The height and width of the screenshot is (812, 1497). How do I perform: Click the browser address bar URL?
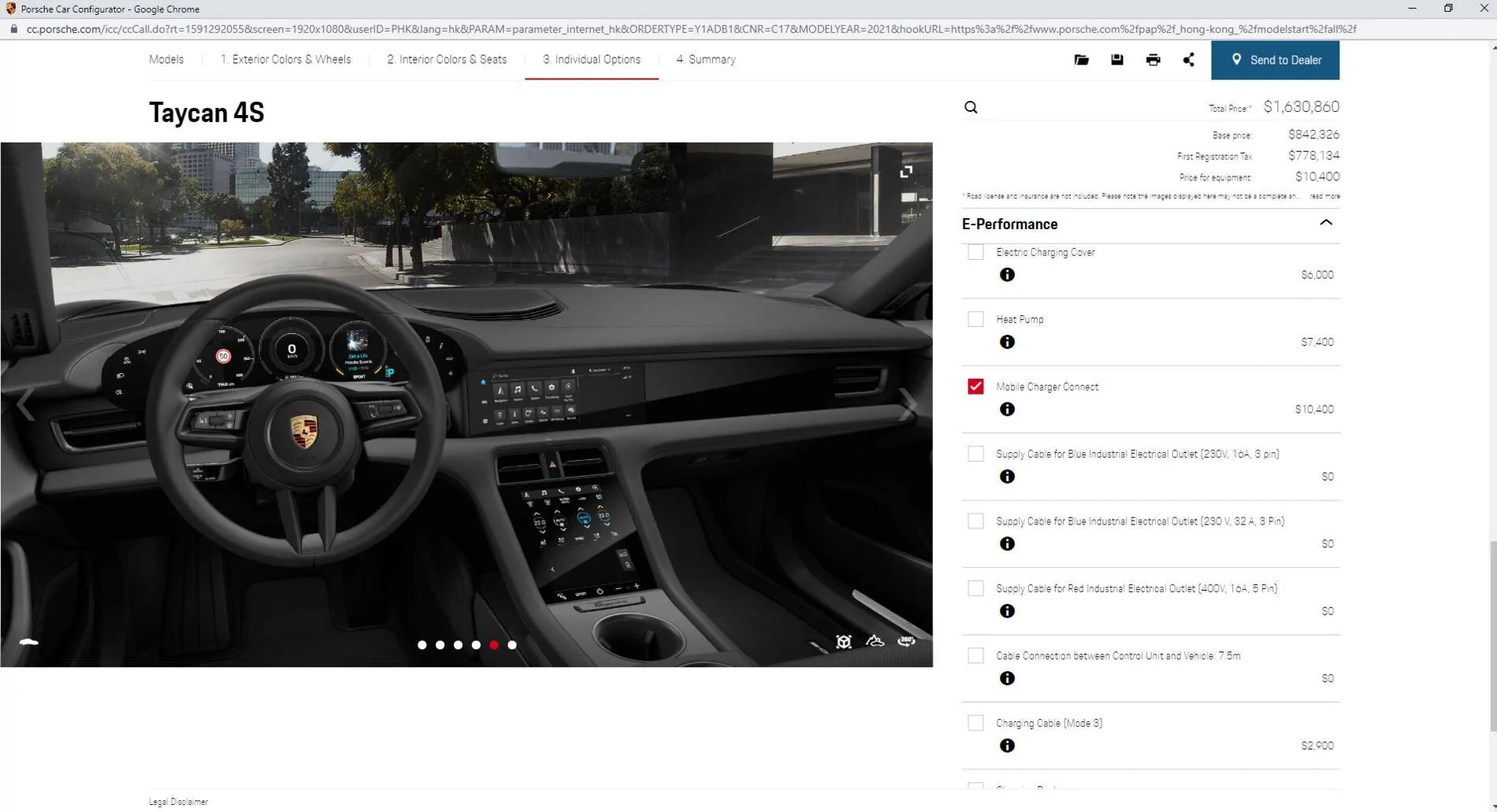click(691, 29)
